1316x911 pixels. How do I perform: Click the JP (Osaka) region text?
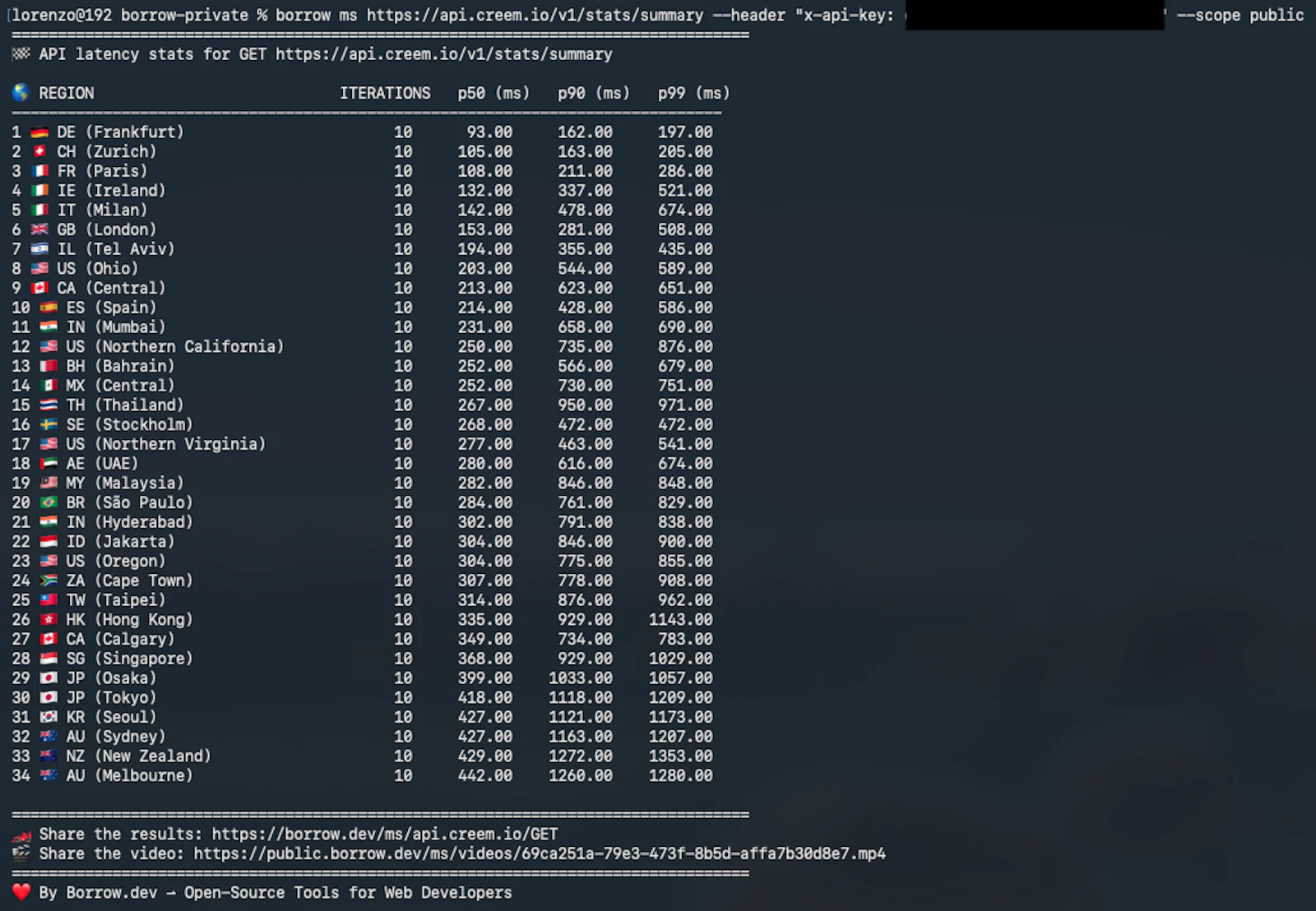112,678
